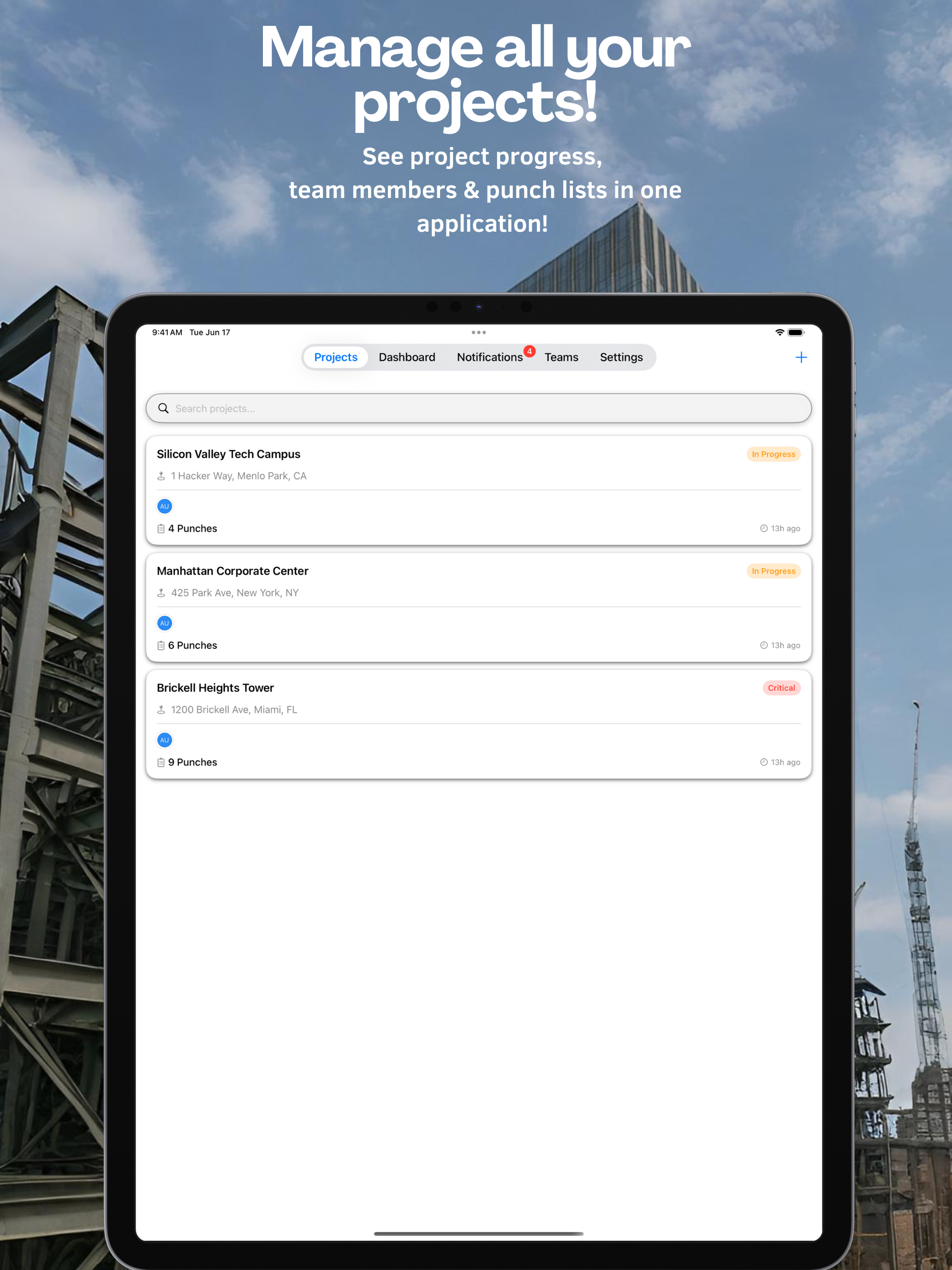Viewport: 952px width, 1270px height.
Task: Tap the search magnifier icon
Action: 164,408
